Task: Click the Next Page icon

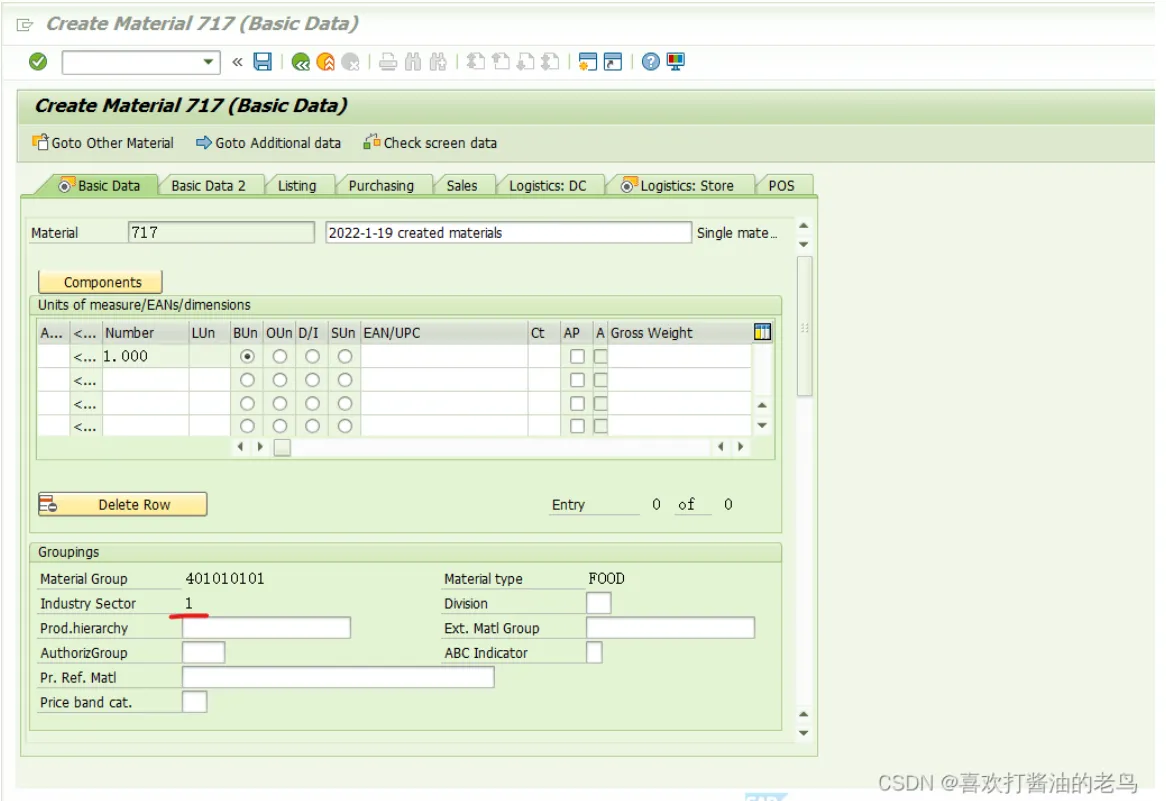Action: 526,62
